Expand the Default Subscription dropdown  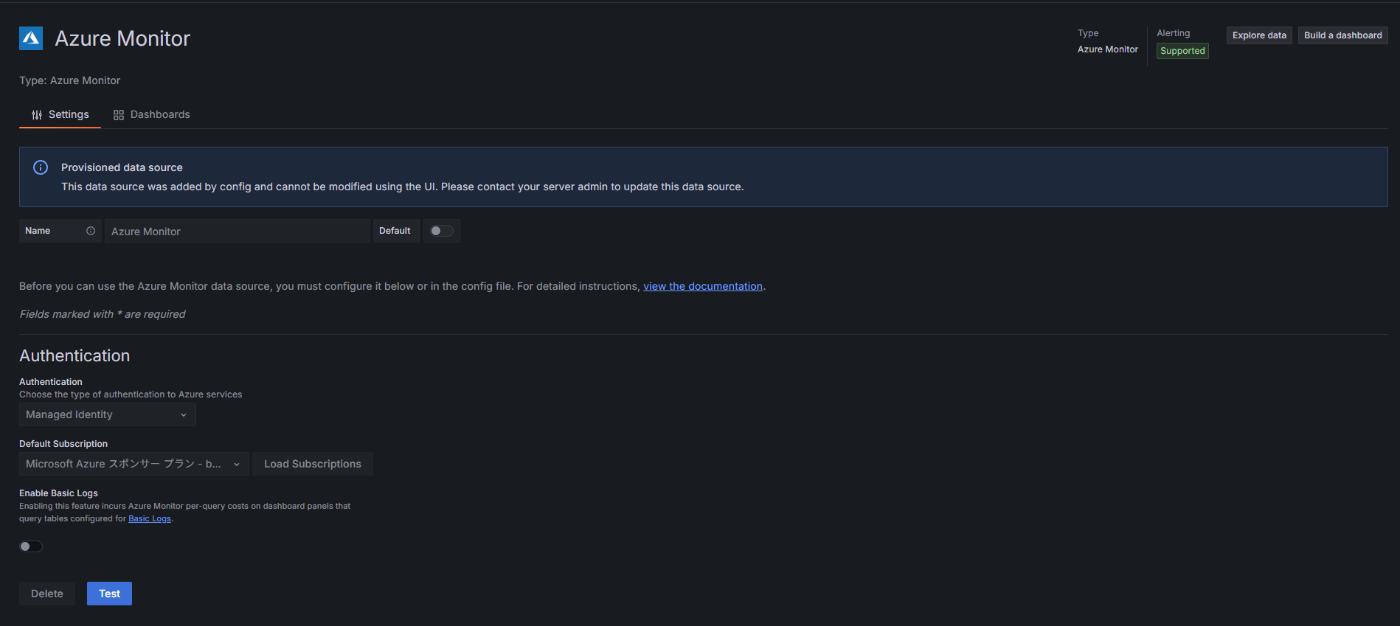click(x=134, y=464)
